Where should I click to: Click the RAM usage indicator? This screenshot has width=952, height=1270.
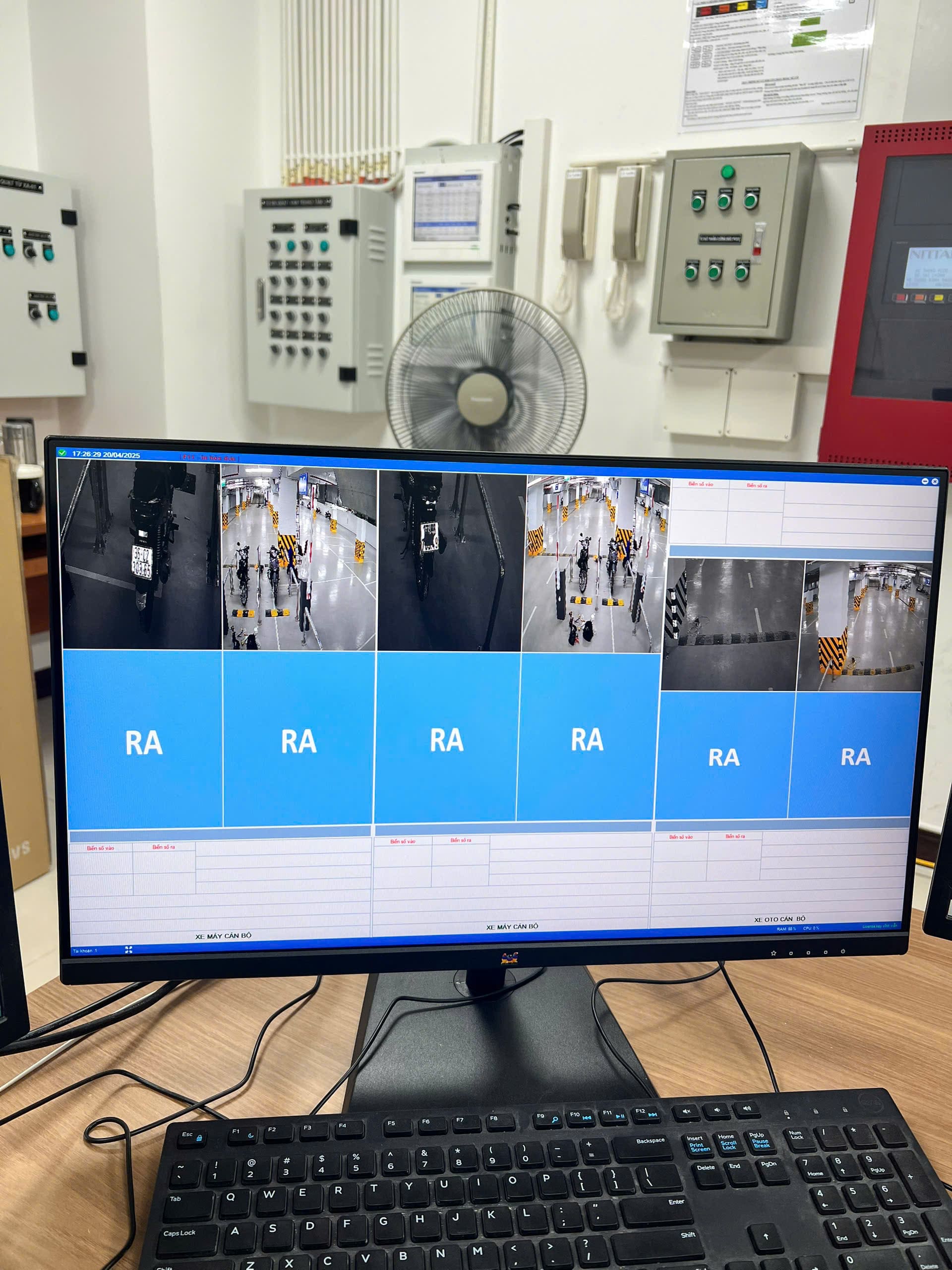tap(786, 928)
